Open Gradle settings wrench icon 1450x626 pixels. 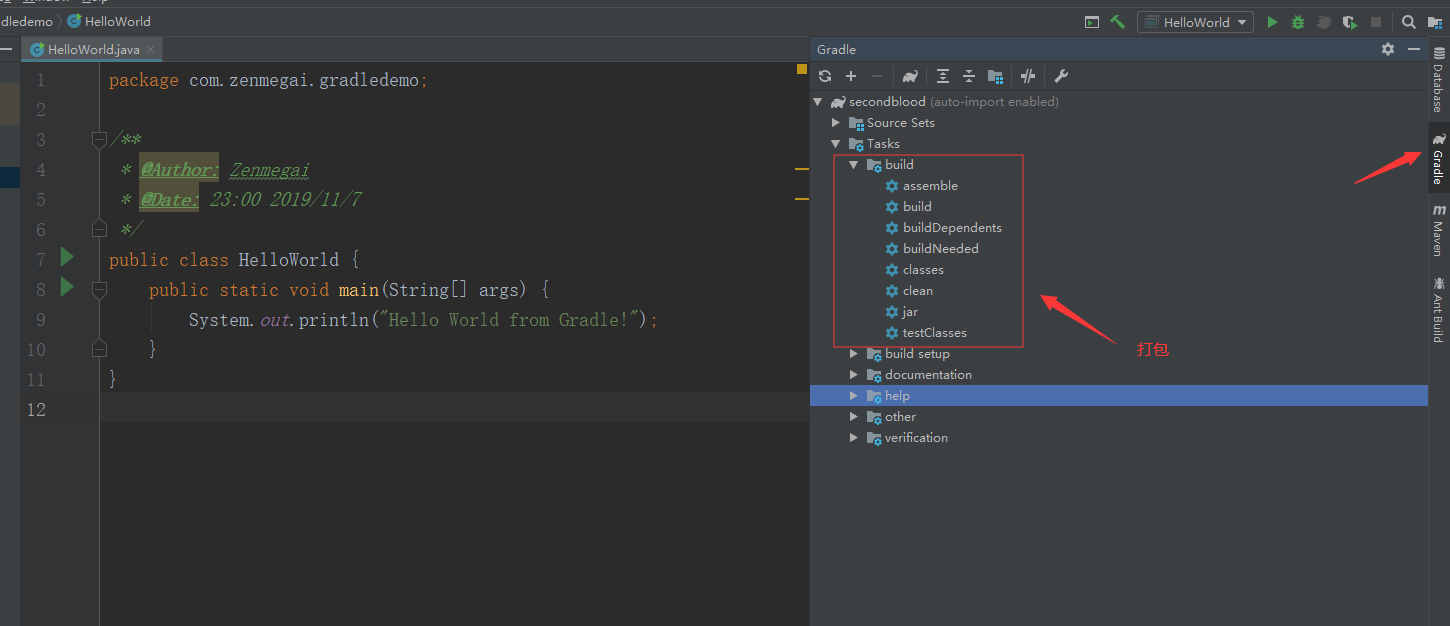(1061, 76)
